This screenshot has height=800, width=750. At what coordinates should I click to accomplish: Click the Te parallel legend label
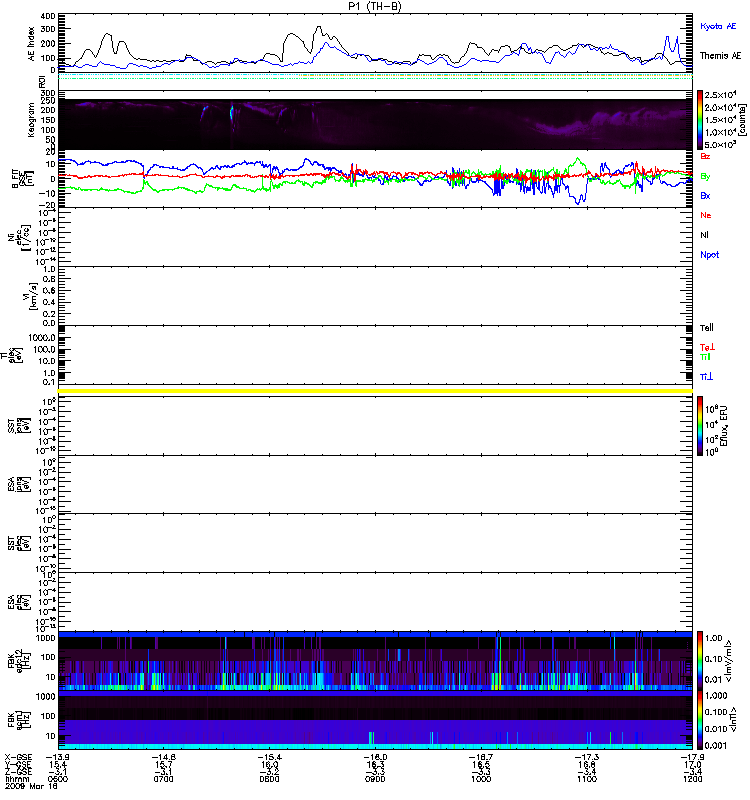point(707,328)
